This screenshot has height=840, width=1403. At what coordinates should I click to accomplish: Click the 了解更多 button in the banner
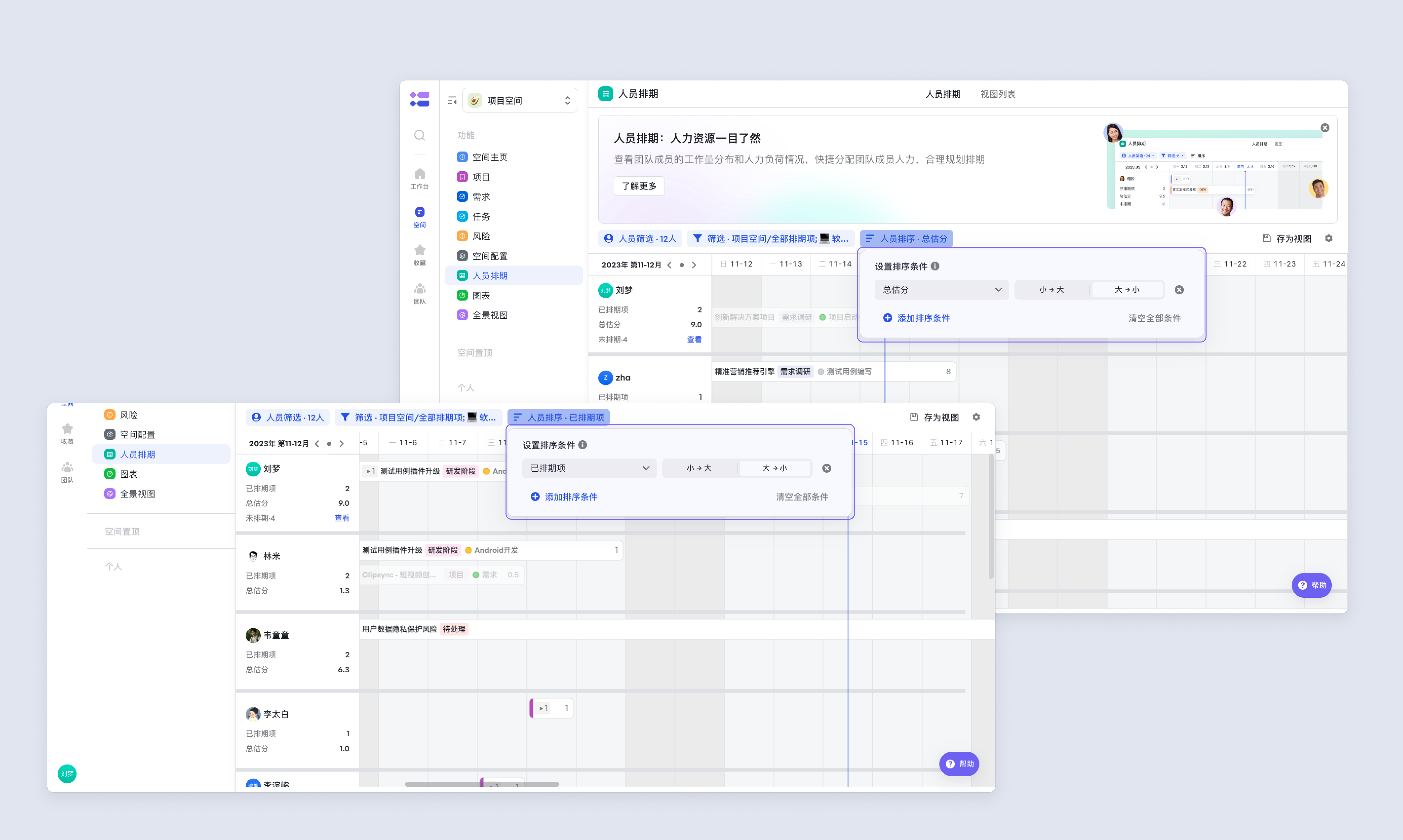click(x=639, y=186)
